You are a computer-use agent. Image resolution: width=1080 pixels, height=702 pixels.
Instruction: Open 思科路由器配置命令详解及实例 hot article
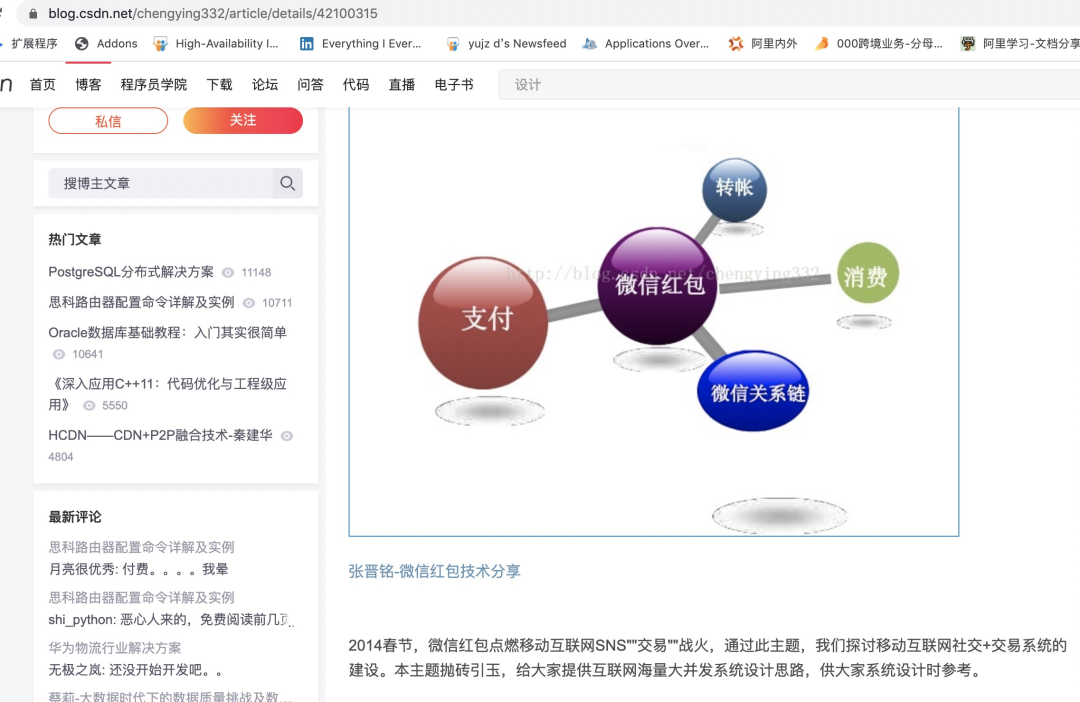[x=141, y=302]
